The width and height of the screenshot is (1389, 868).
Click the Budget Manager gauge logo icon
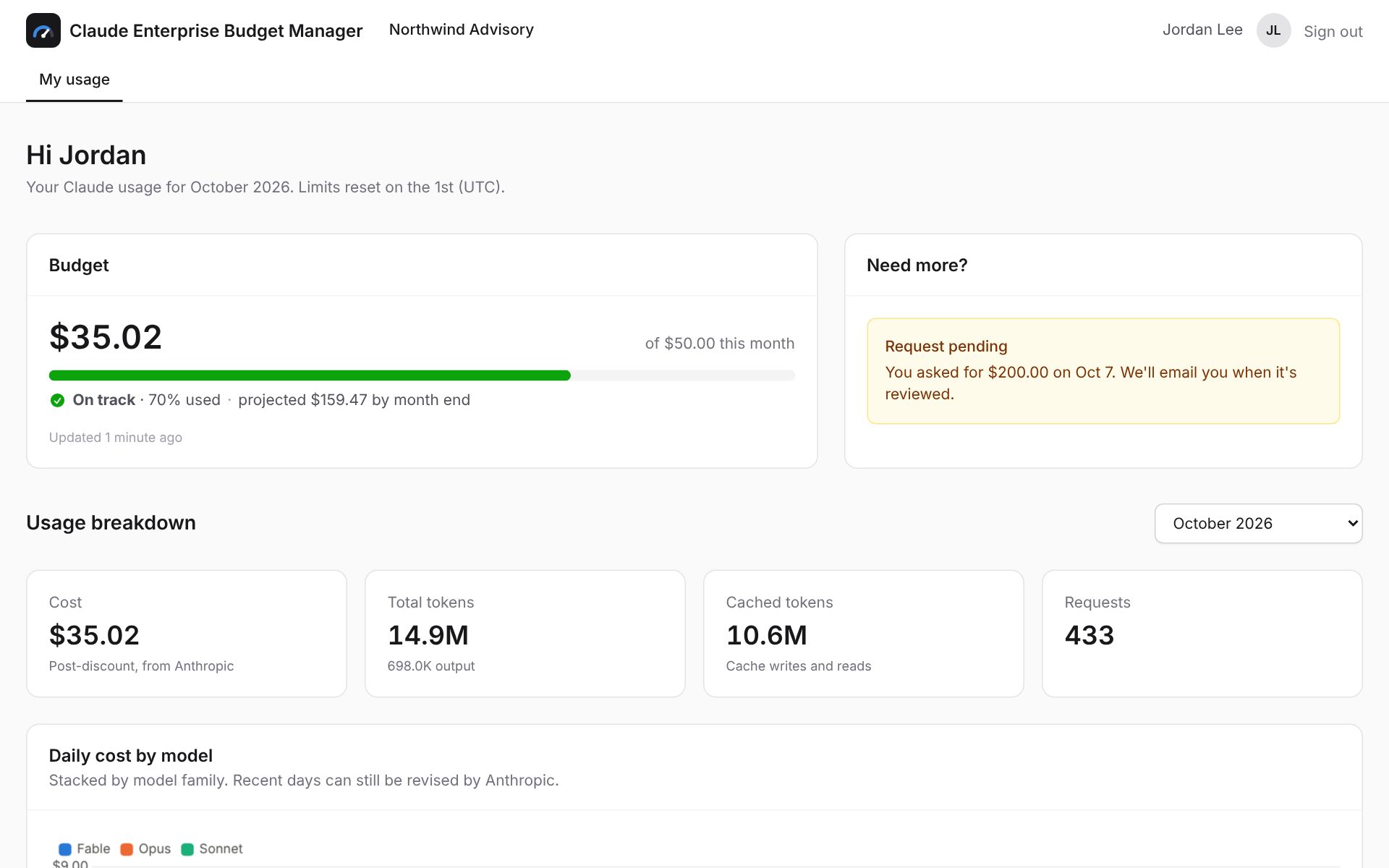[x=43, y=30]
